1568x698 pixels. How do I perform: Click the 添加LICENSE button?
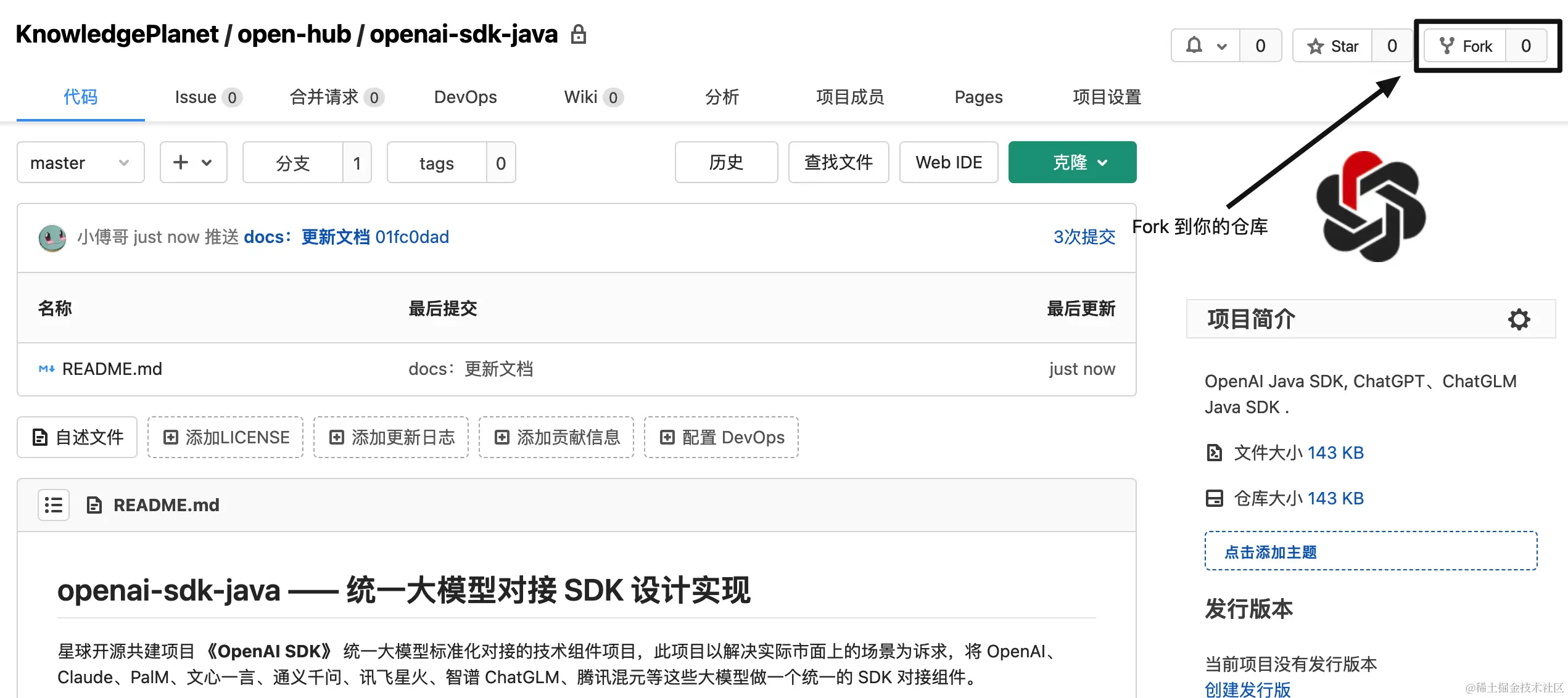click(225, 437)
